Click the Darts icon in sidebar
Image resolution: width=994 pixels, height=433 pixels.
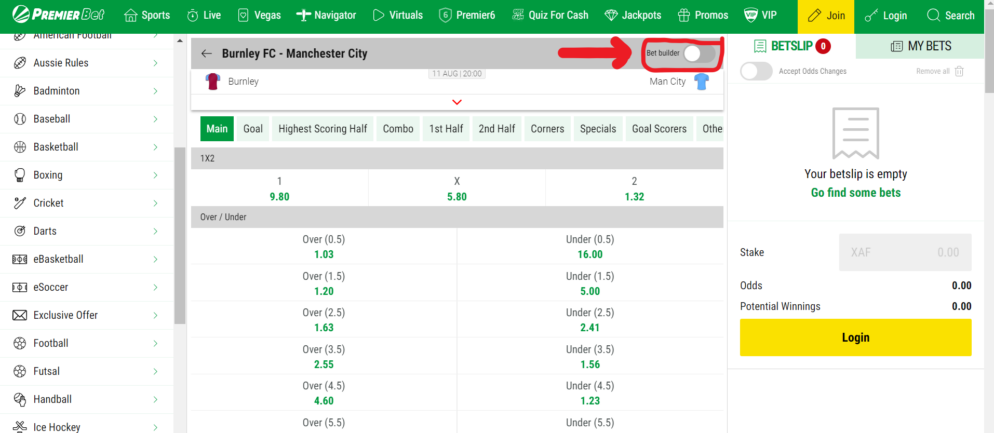pos(19,231)
